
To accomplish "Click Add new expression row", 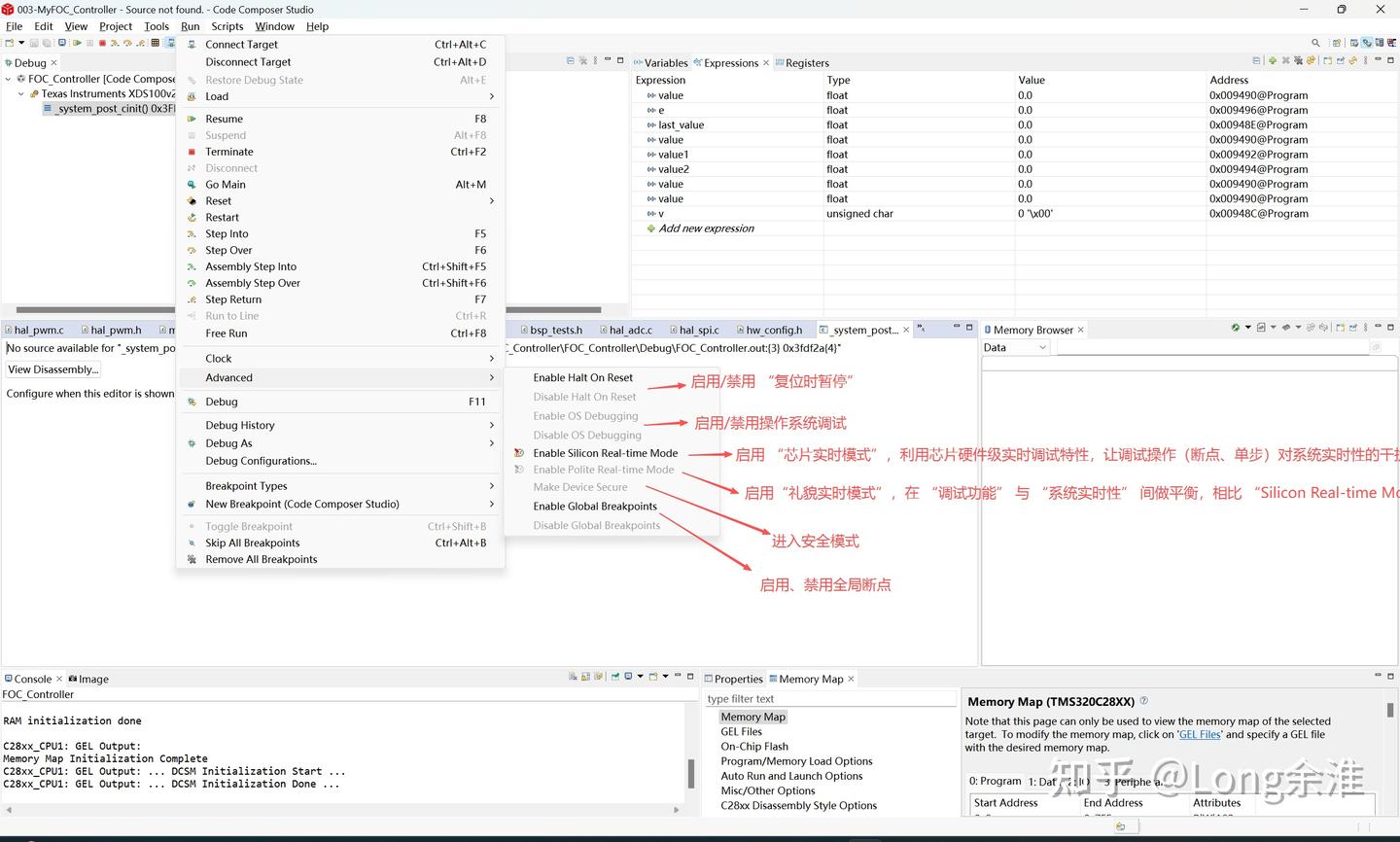I will 706,228.
